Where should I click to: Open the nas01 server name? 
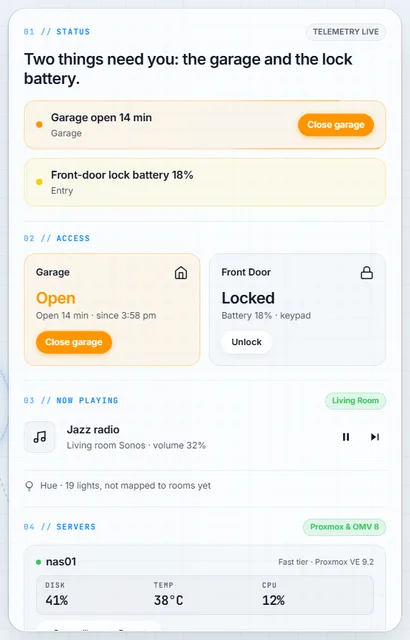point(61,562)
